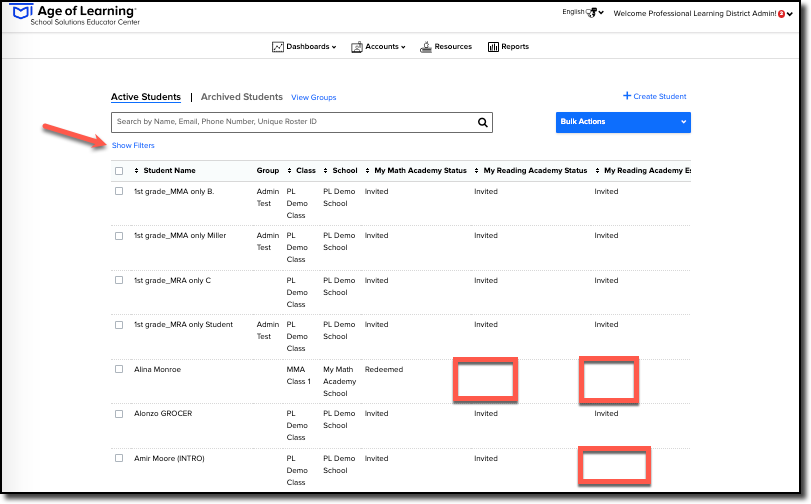Open the View Groups link
Screen dimensions: 811x504
pyautogui.click(x=313, y=97)
